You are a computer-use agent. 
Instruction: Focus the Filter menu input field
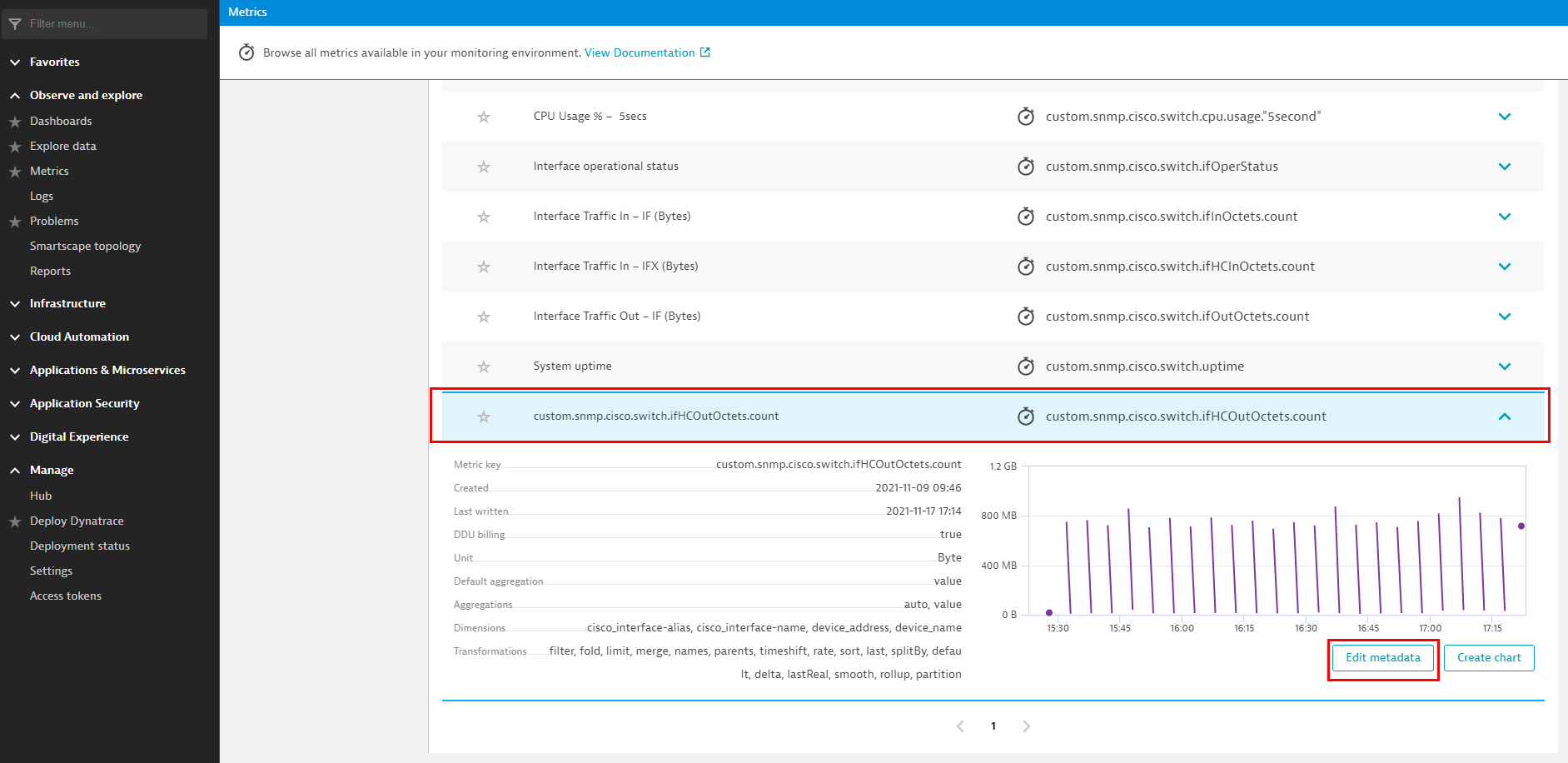point(105,24)
